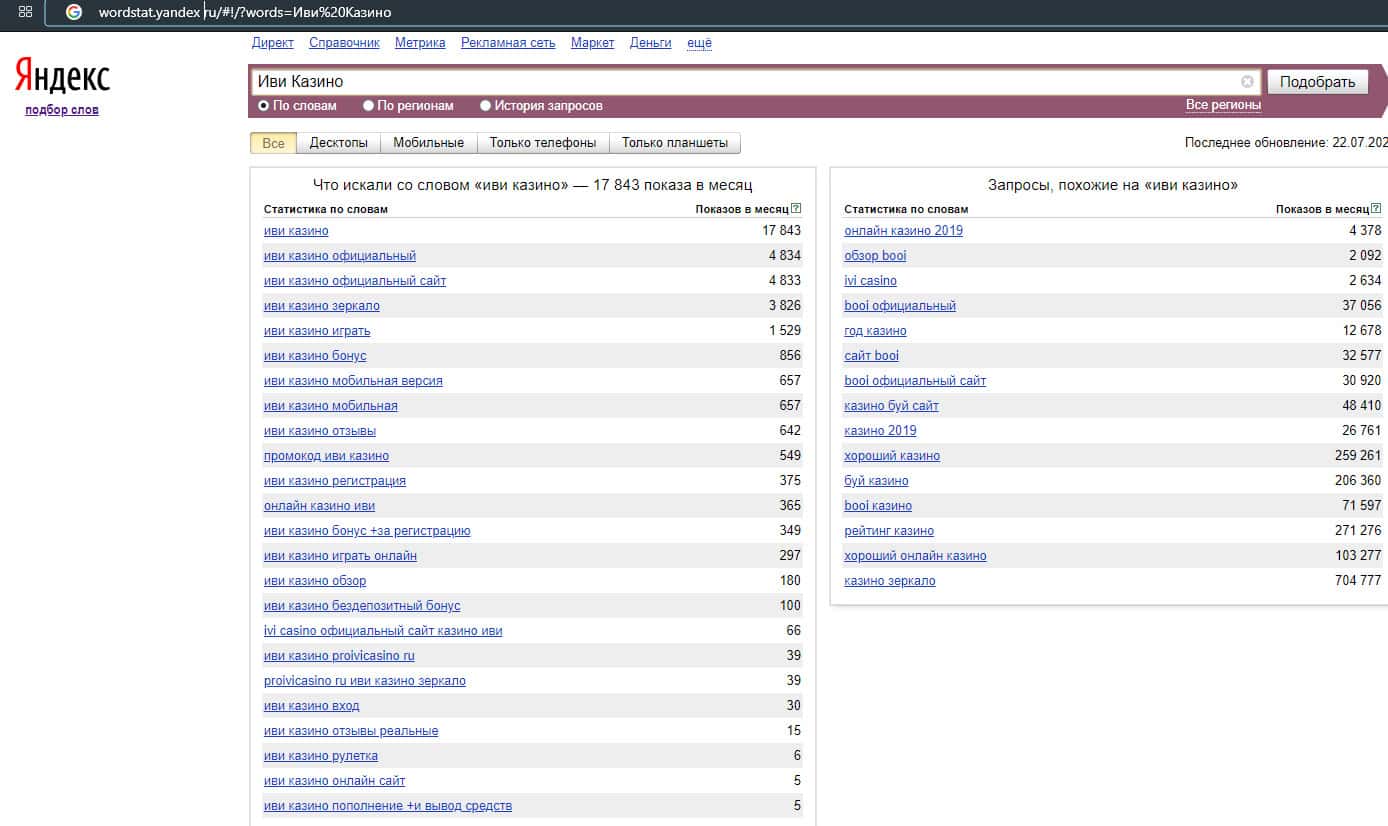The image size is (1388, 826).
Task: Click the Google icon in address bar
Action: tap(73, 12)
